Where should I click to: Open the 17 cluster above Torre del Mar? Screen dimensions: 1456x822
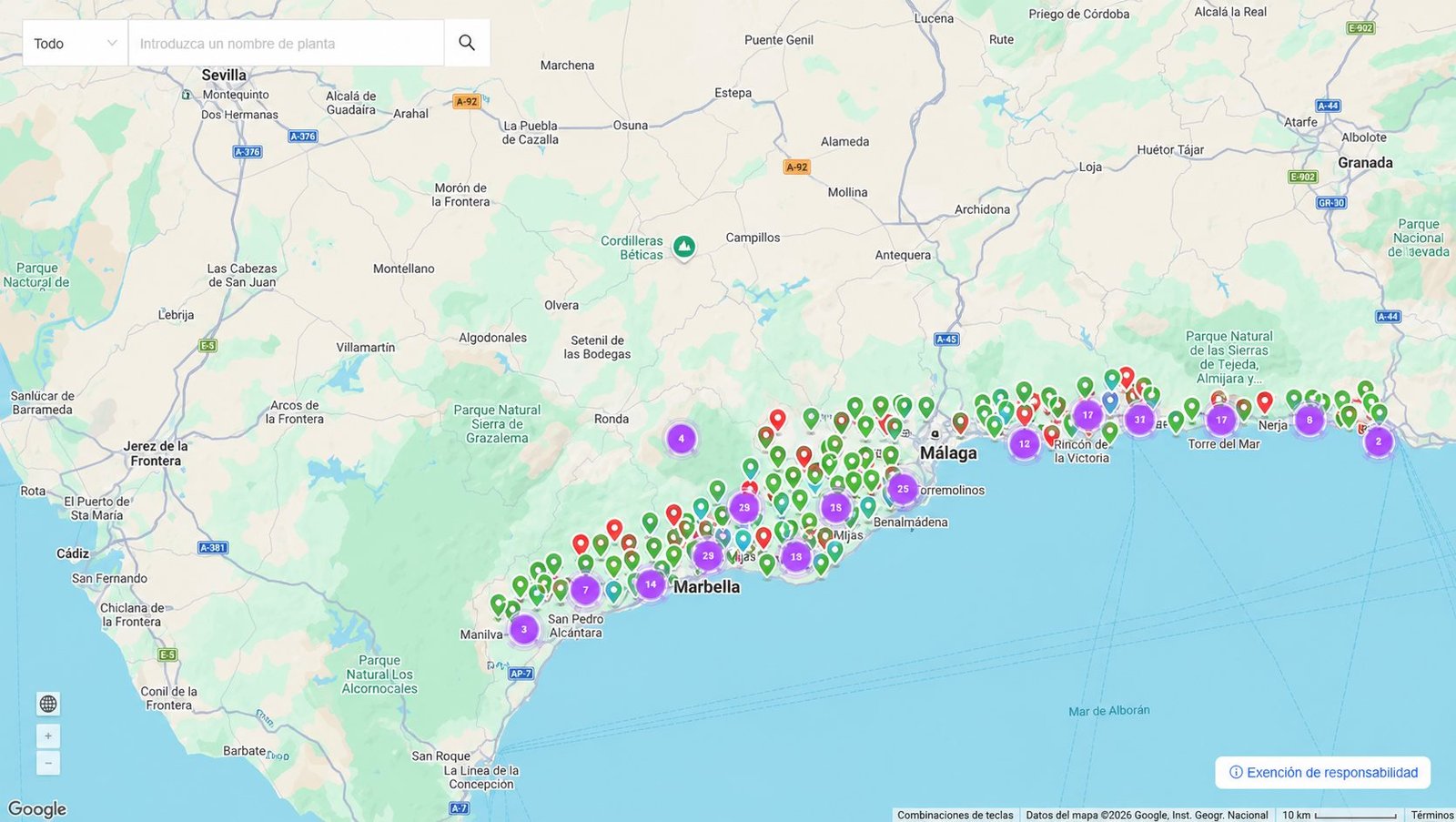(1221, 420)
